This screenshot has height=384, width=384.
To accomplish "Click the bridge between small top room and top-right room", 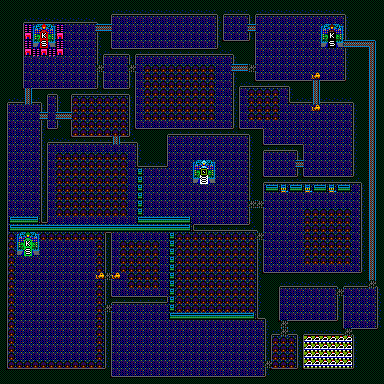I will click(x=252, y=28).
